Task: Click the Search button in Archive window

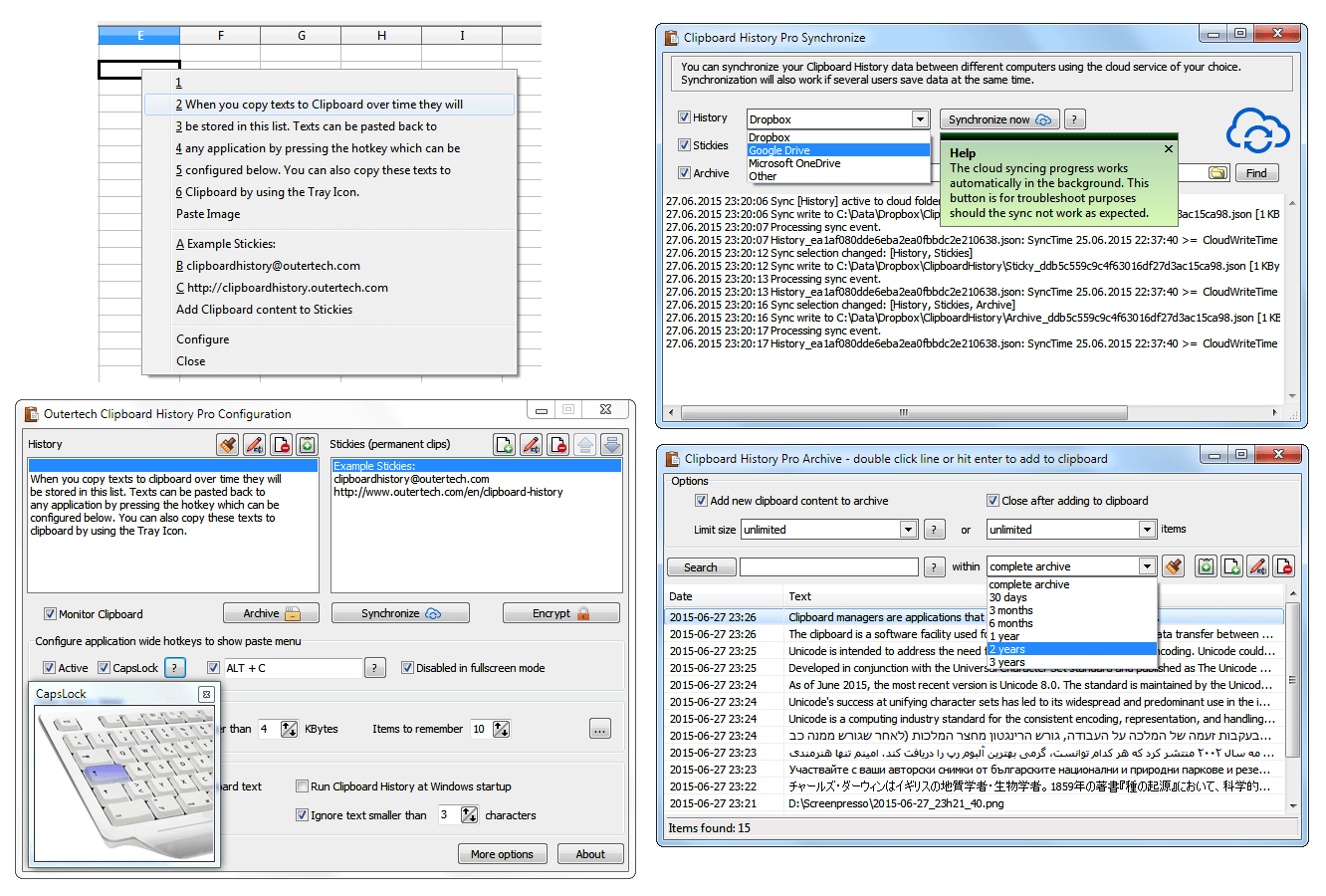Action: [701, 567]
